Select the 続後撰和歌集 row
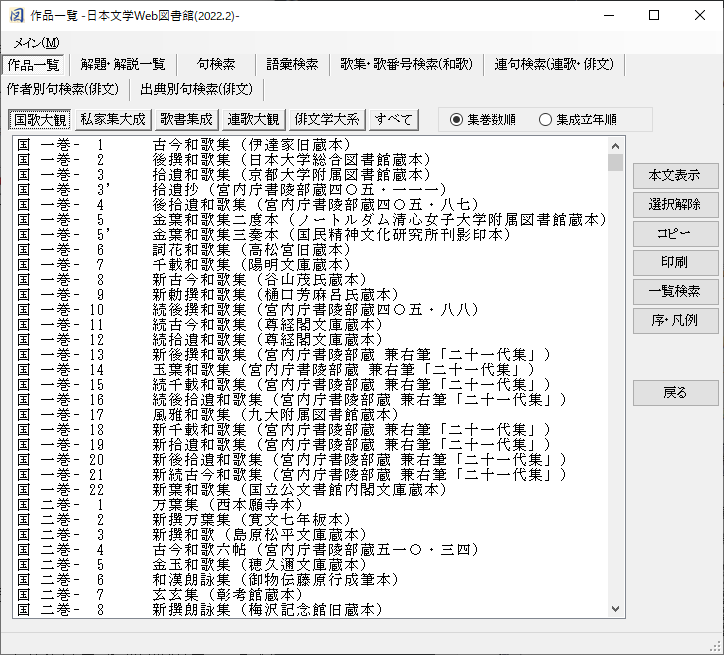 310,310
